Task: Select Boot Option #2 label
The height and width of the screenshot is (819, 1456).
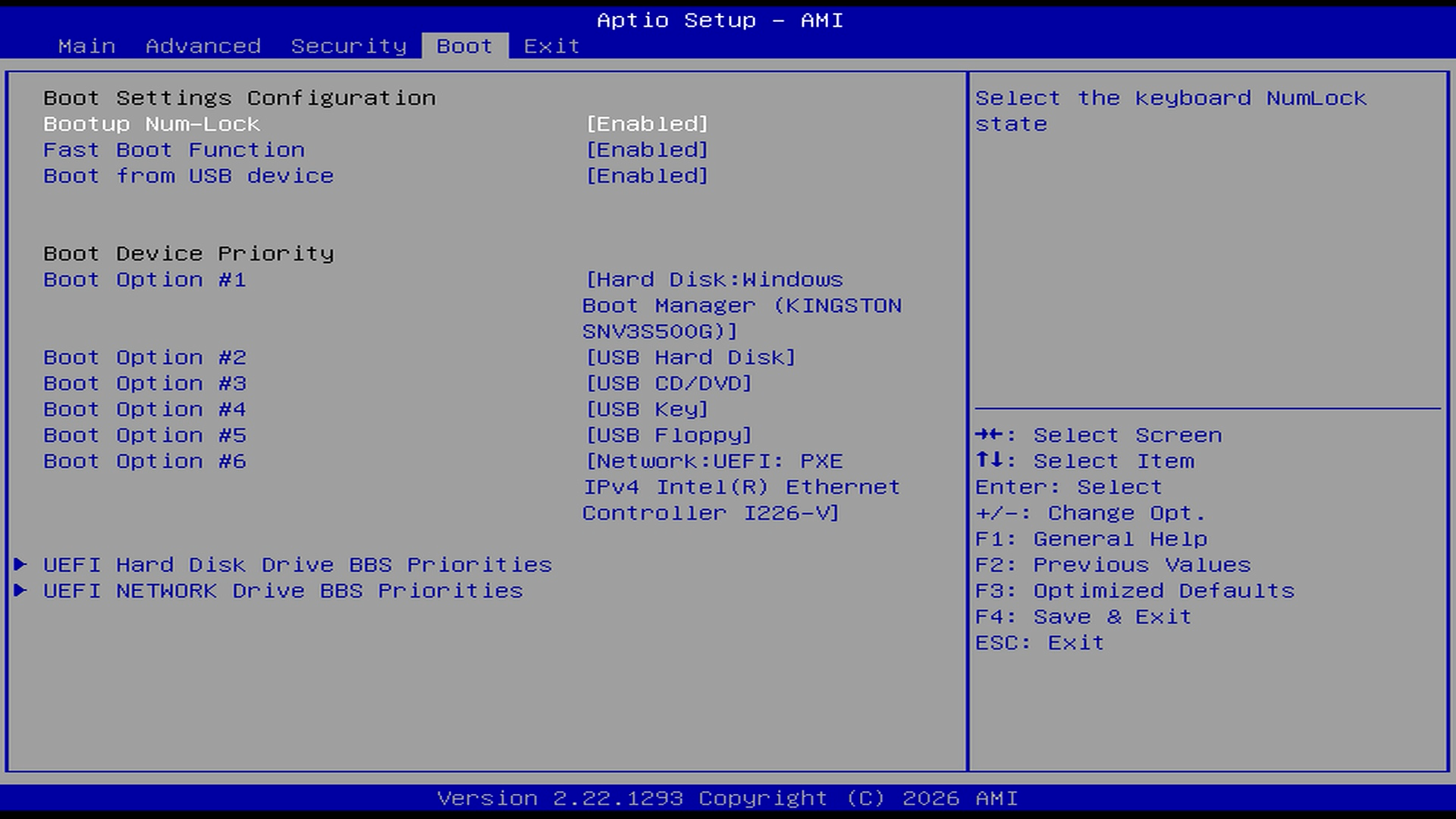Action: tap(145, 357)
